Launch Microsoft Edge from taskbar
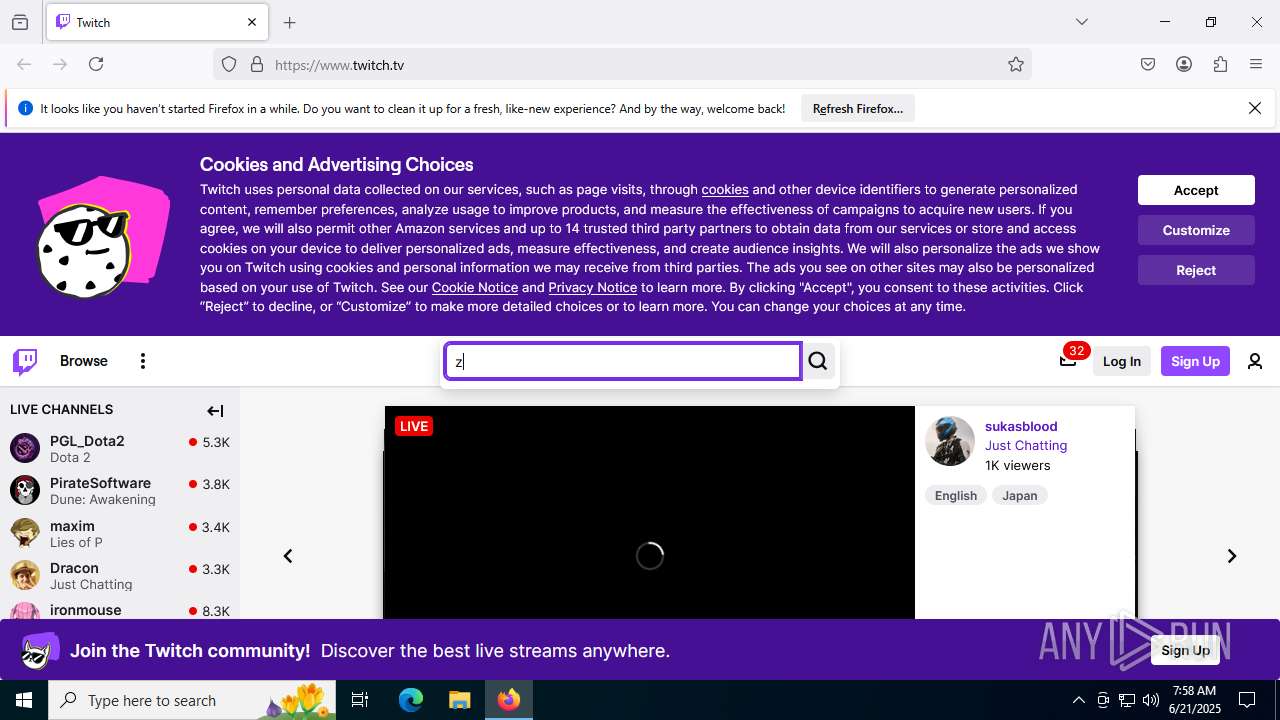Image resolution: width=1280 pixels, height=720 pixels. (x=411, y=700)
